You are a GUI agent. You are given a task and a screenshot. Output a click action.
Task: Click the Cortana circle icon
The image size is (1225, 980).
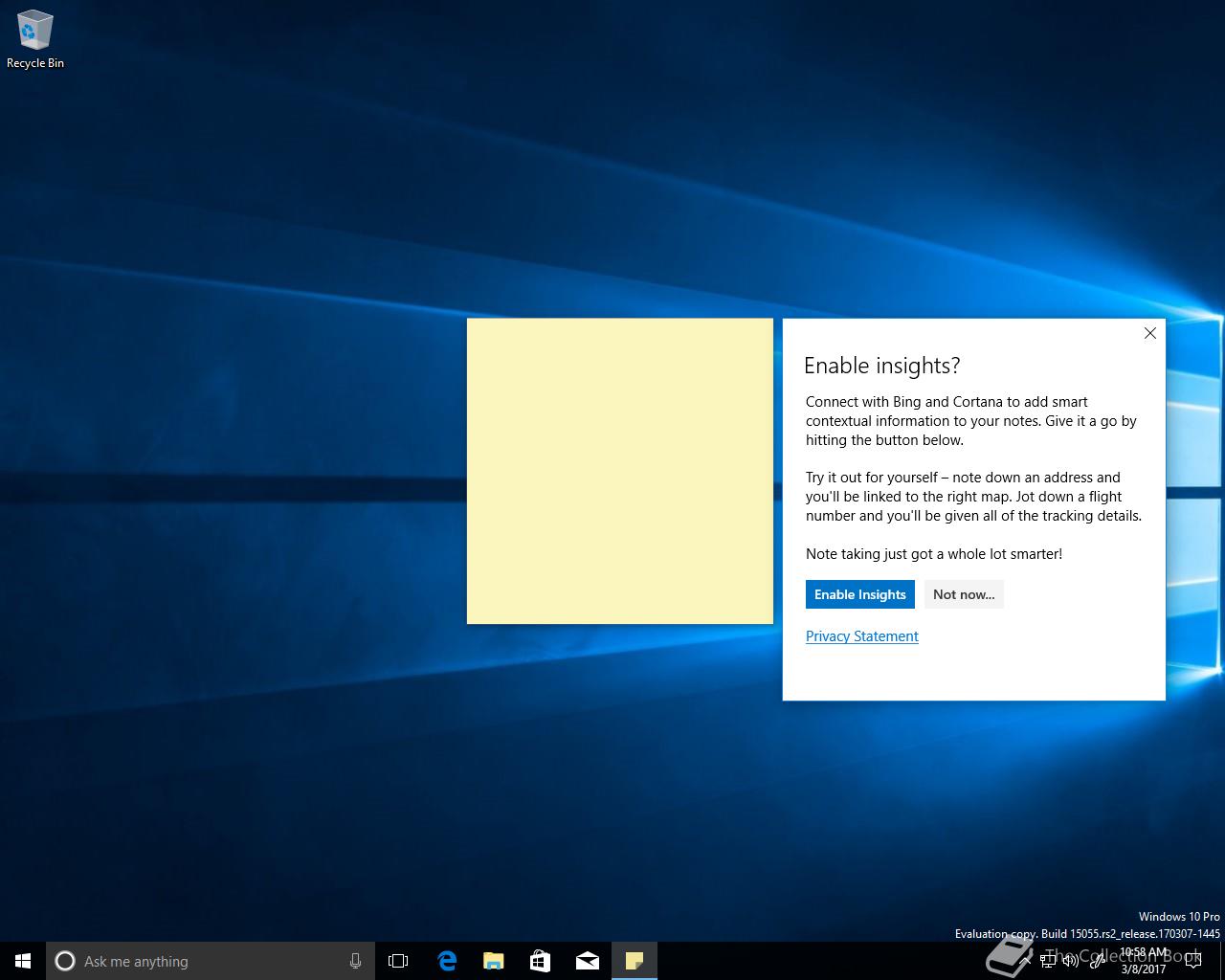tap(65, 961)
